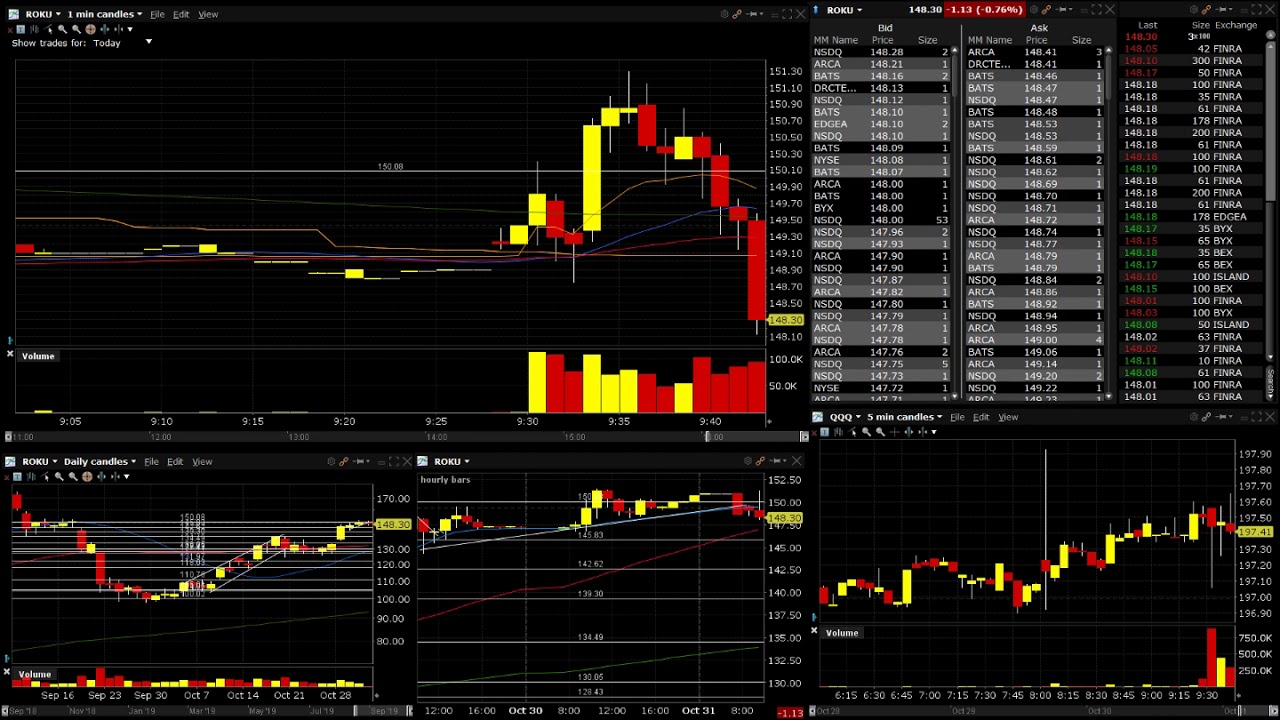1280x720 pixels.
Task: Select the NSDQ 148.28 bid row
Action: point(881,52)
